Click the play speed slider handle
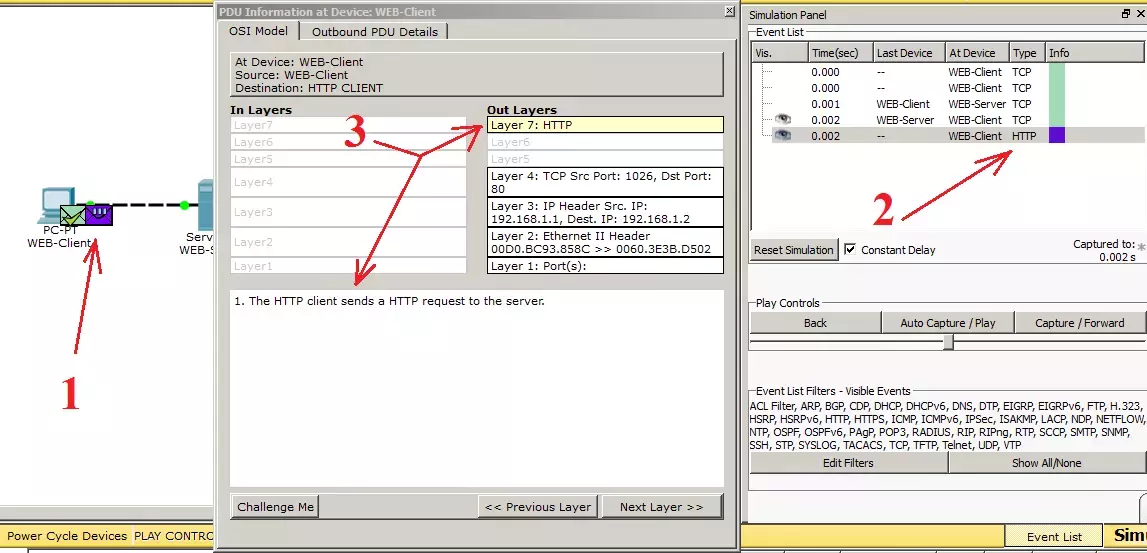This screenshot has height=553, width=1147. [x=948, y=342]
